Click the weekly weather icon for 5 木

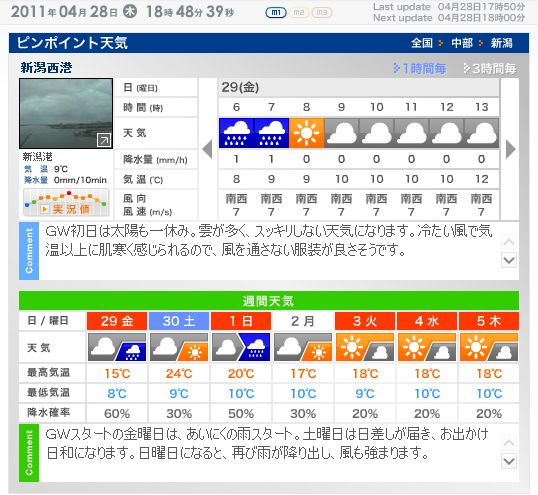coord(489,347)
